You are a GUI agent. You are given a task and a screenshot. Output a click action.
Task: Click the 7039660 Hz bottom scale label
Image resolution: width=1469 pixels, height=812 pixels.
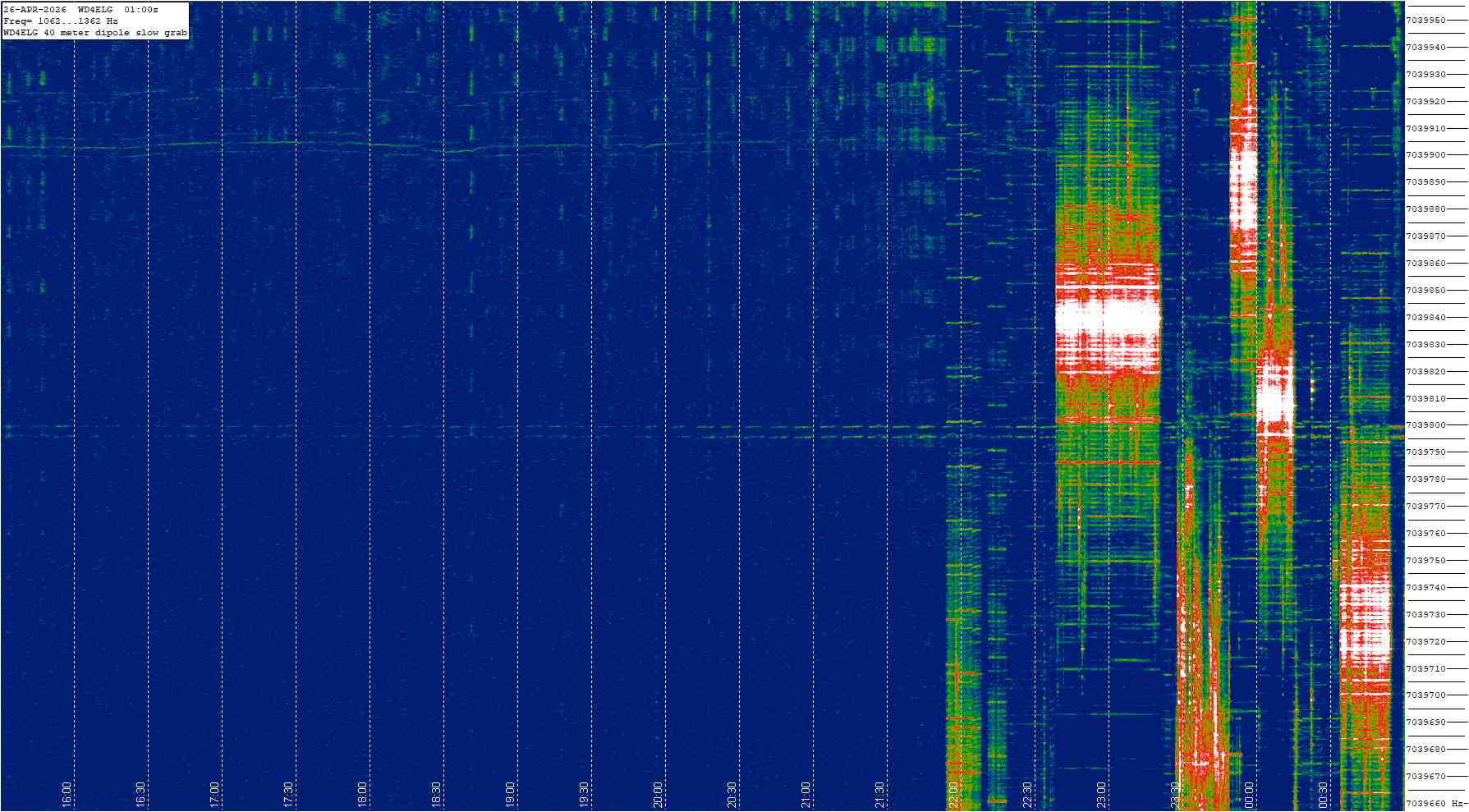(1433, 804)
